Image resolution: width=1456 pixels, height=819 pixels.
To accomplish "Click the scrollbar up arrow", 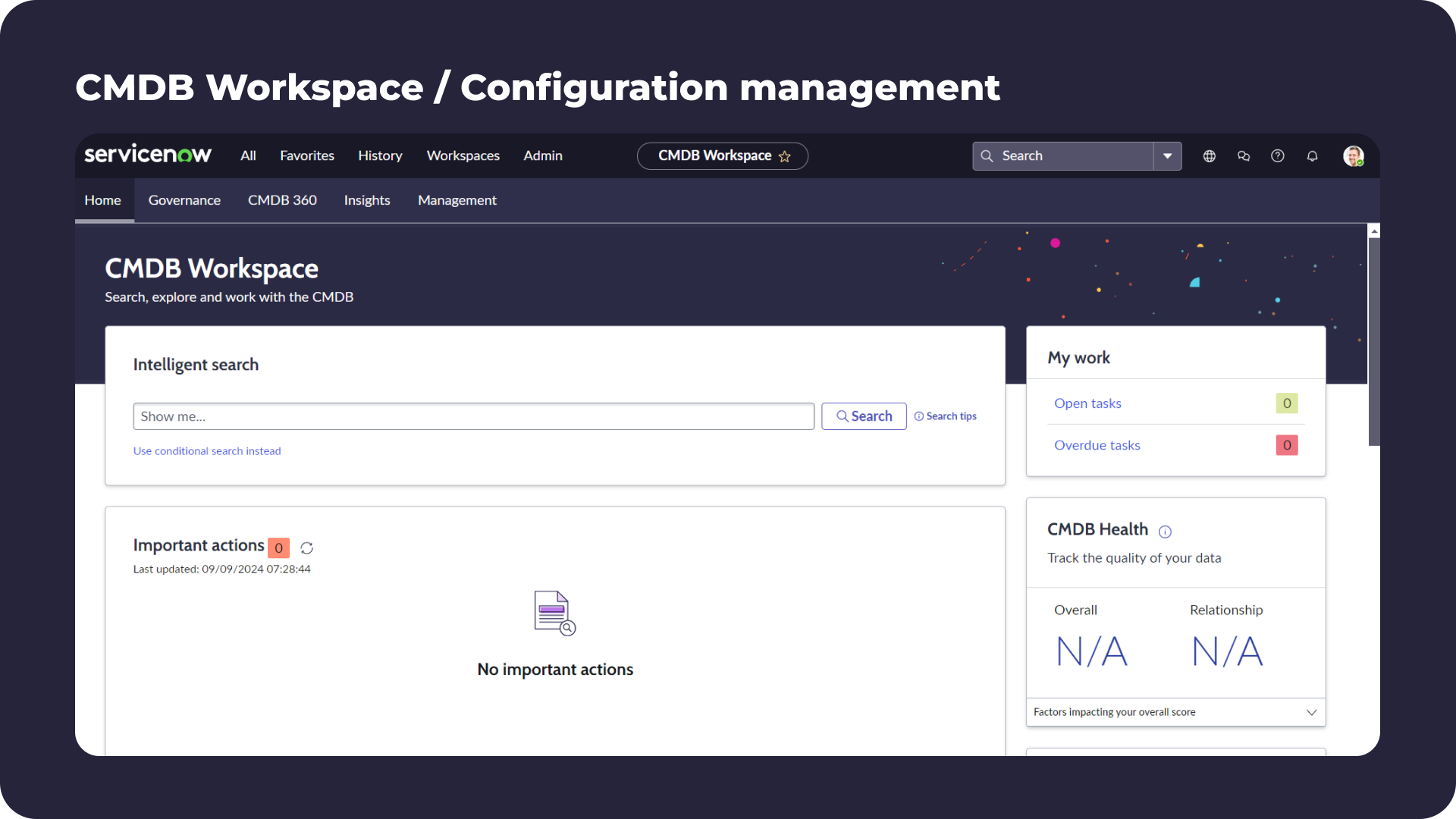I will pyautogui.click(x=1373, y=231).
